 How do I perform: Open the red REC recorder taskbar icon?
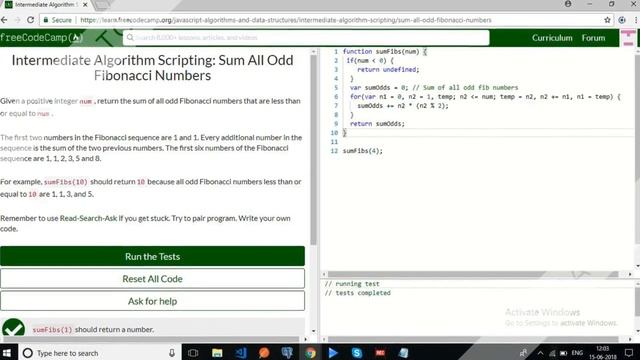coord(380,353)
